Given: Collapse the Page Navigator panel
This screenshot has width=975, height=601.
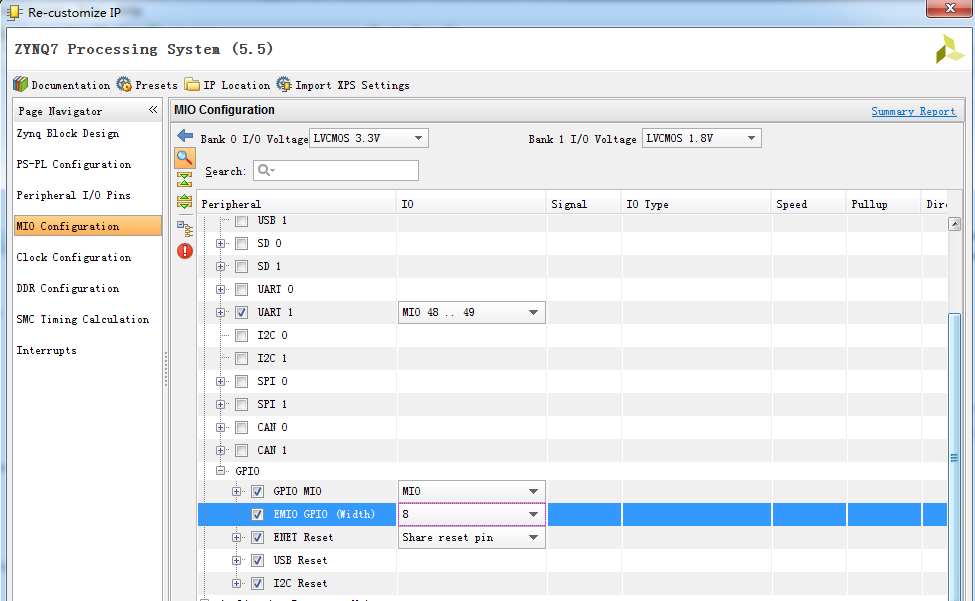Looking at the screenshot, I should 153,110.
